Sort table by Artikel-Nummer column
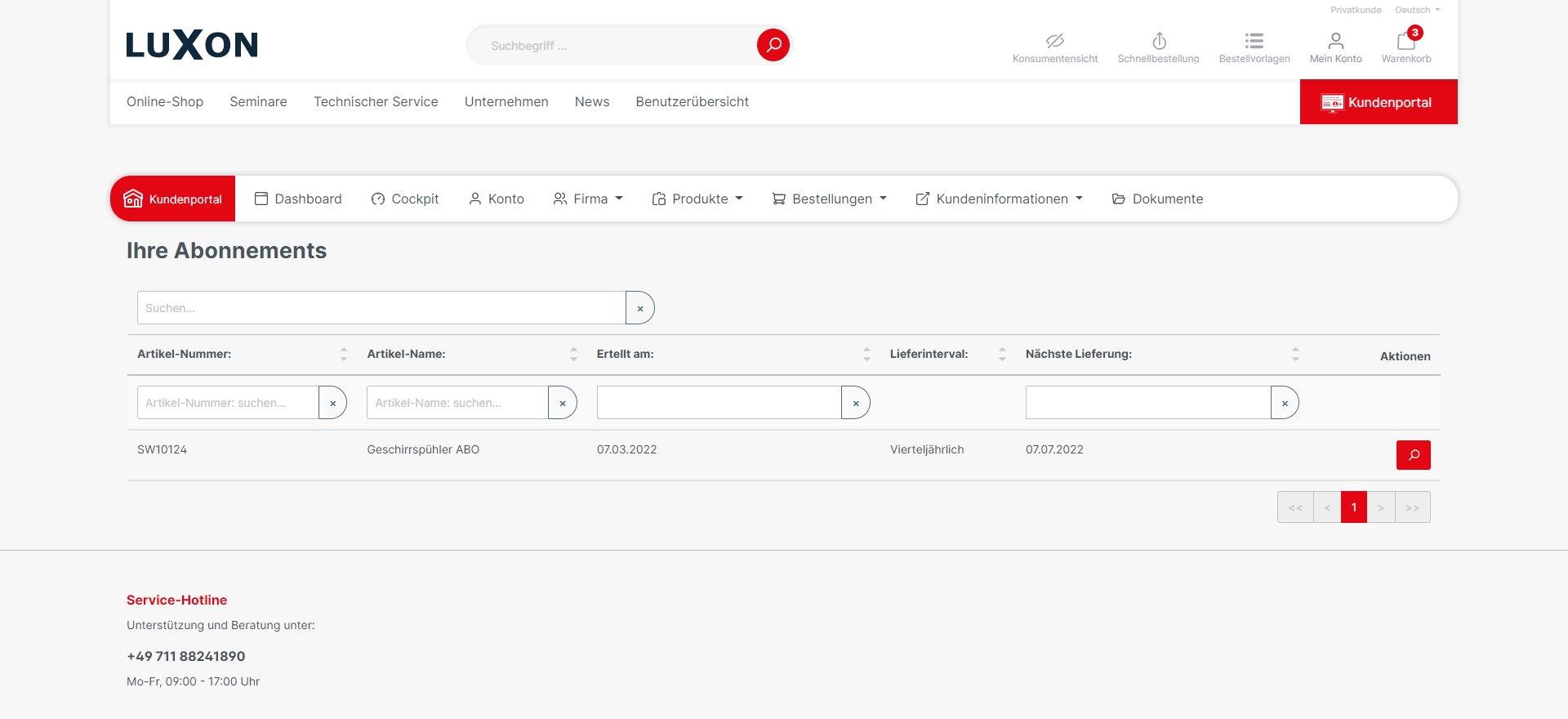This screenshot has height=719, width=1568. pos(344,354)
